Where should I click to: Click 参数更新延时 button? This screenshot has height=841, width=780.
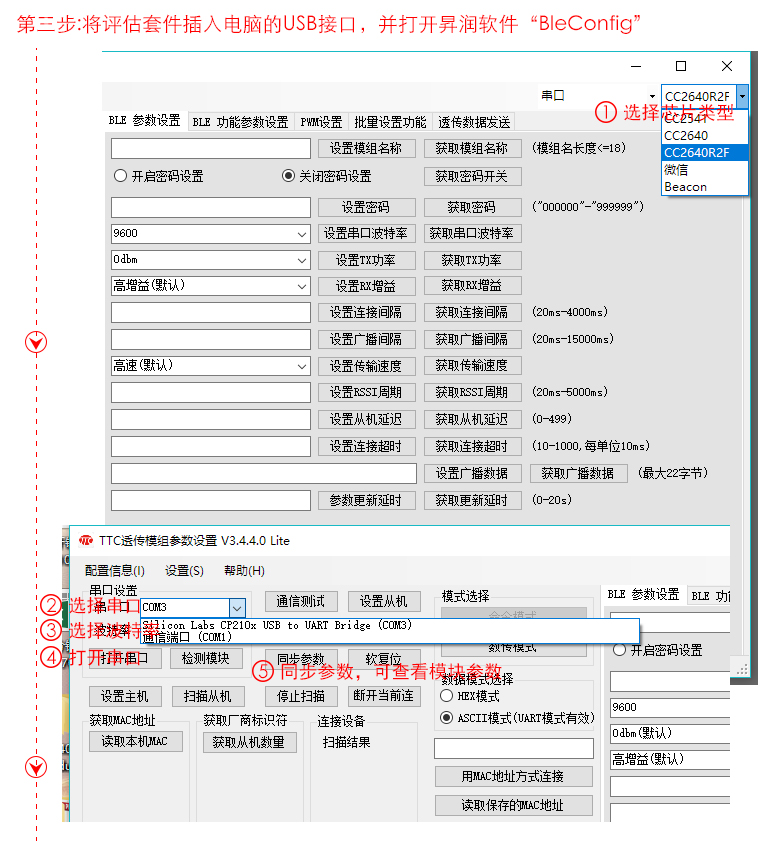[x=366, y=500]
